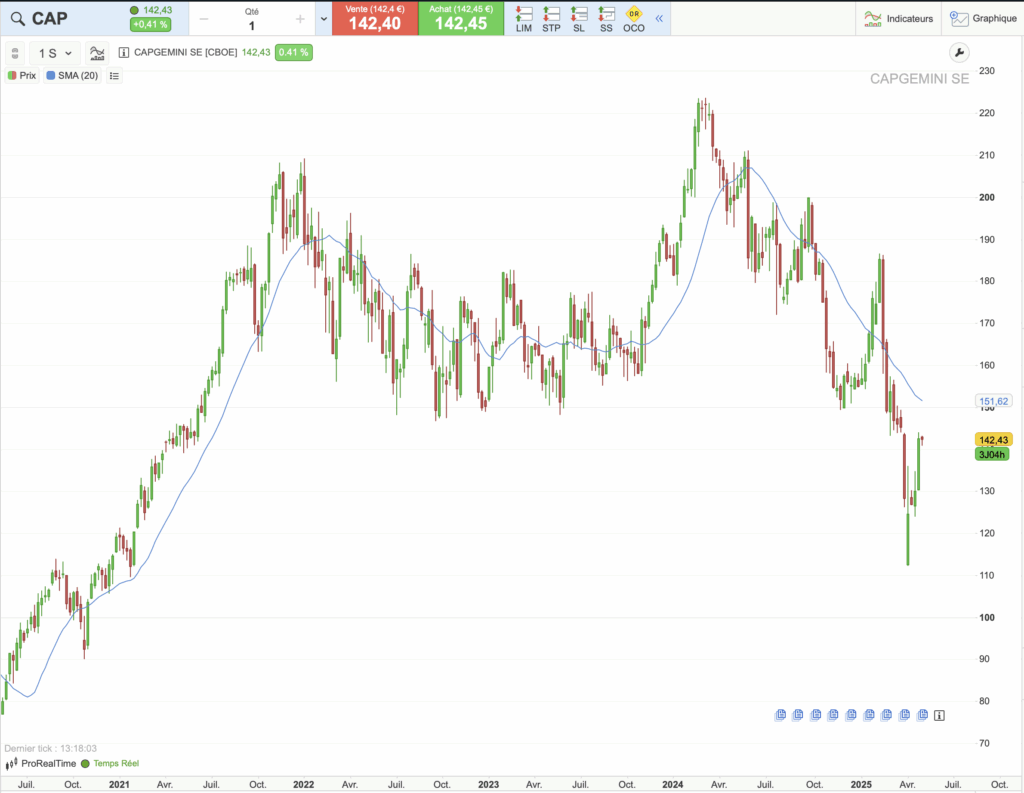
Task: Click the SMA (20) legend color swatch
Action: (50, 76)
